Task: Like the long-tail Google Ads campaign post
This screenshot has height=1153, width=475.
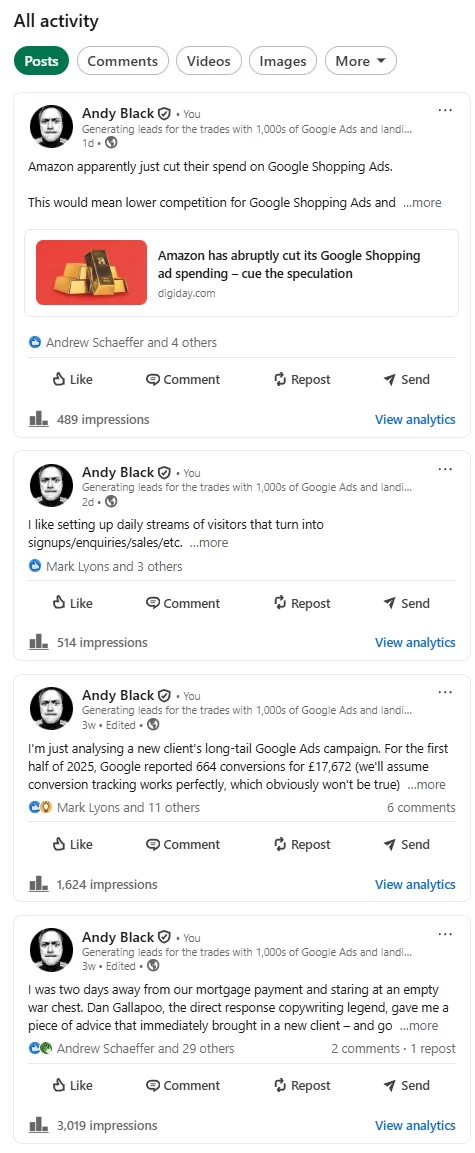Action: (x=73, y=844)
